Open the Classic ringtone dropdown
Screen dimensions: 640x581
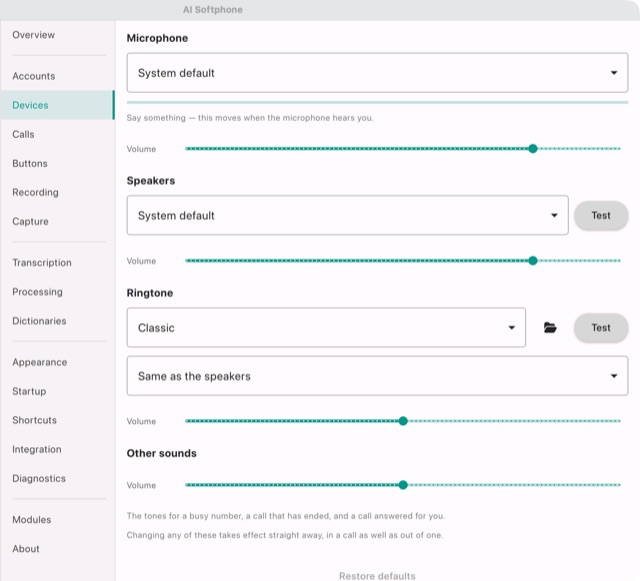pyautogui.click(x=326, y=327)
